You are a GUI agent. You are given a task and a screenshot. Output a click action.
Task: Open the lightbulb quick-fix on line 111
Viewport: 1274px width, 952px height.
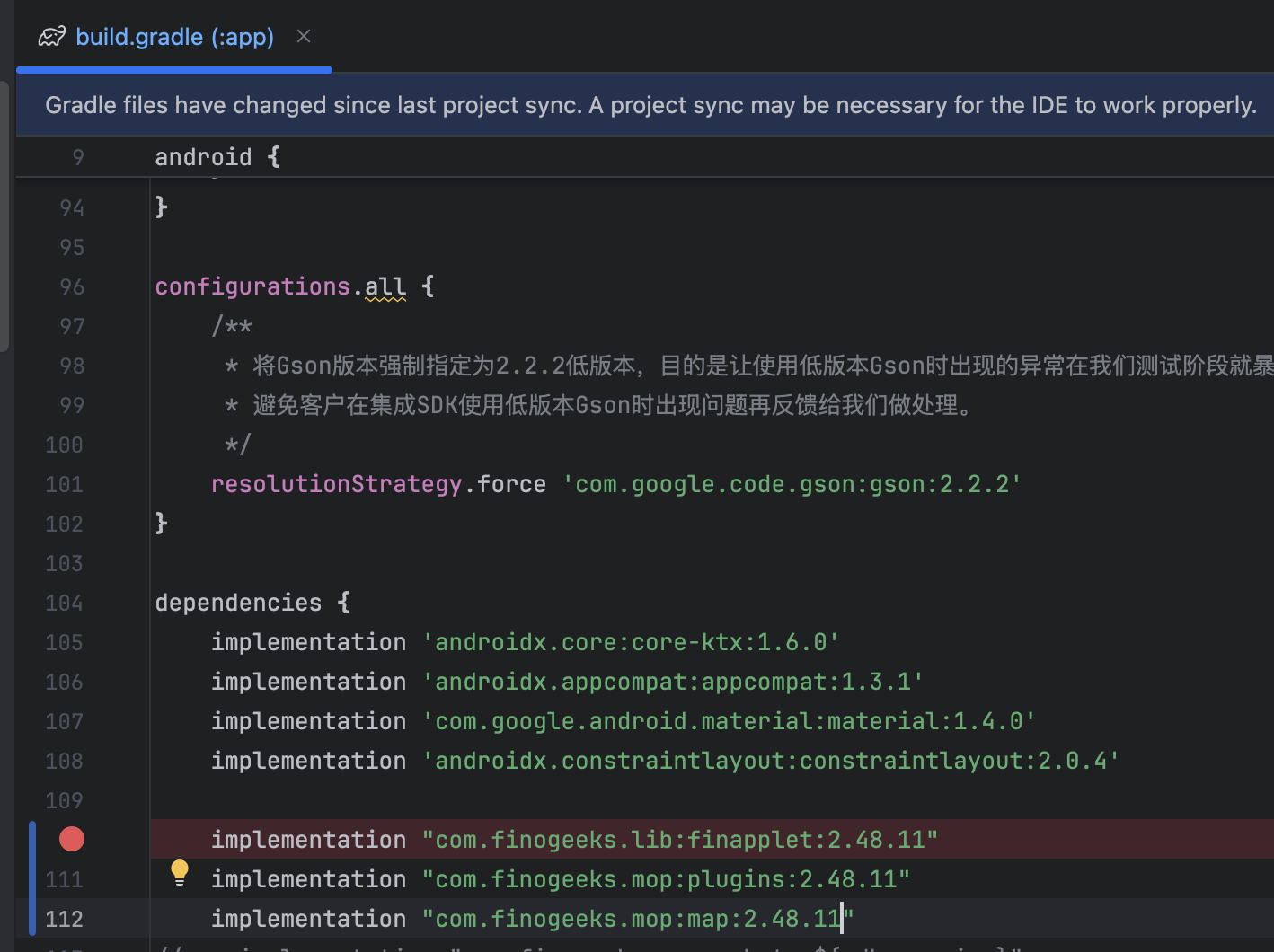coord(180,871)
